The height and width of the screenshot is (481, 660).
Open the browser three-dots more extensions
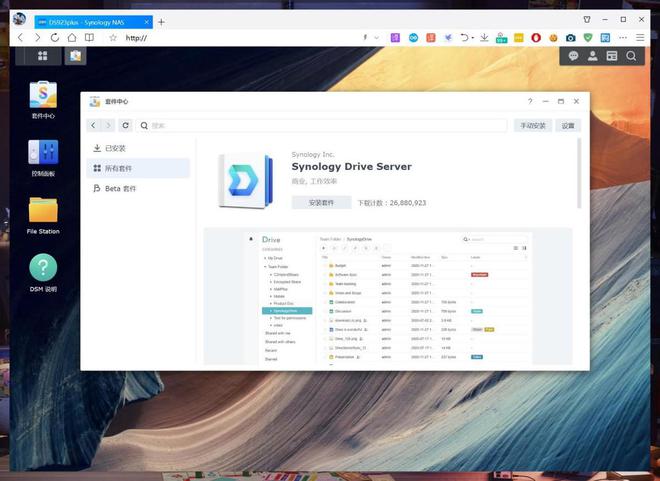tap(623, 38)
